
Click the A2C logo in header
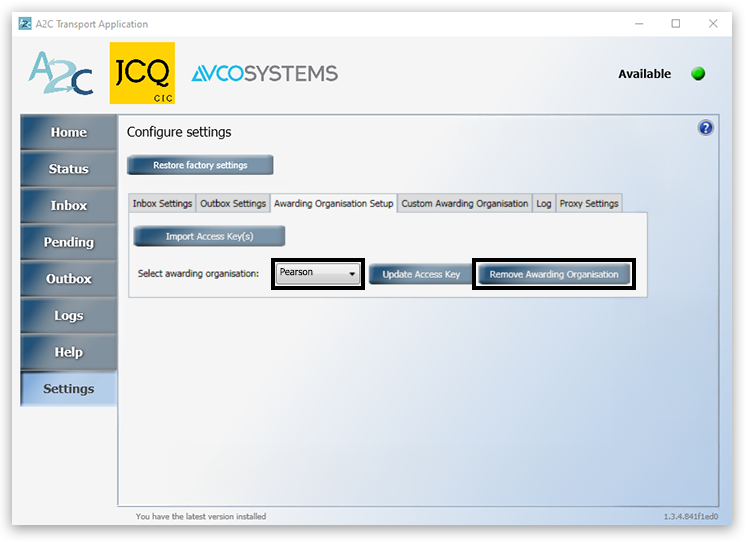point(60,74)
